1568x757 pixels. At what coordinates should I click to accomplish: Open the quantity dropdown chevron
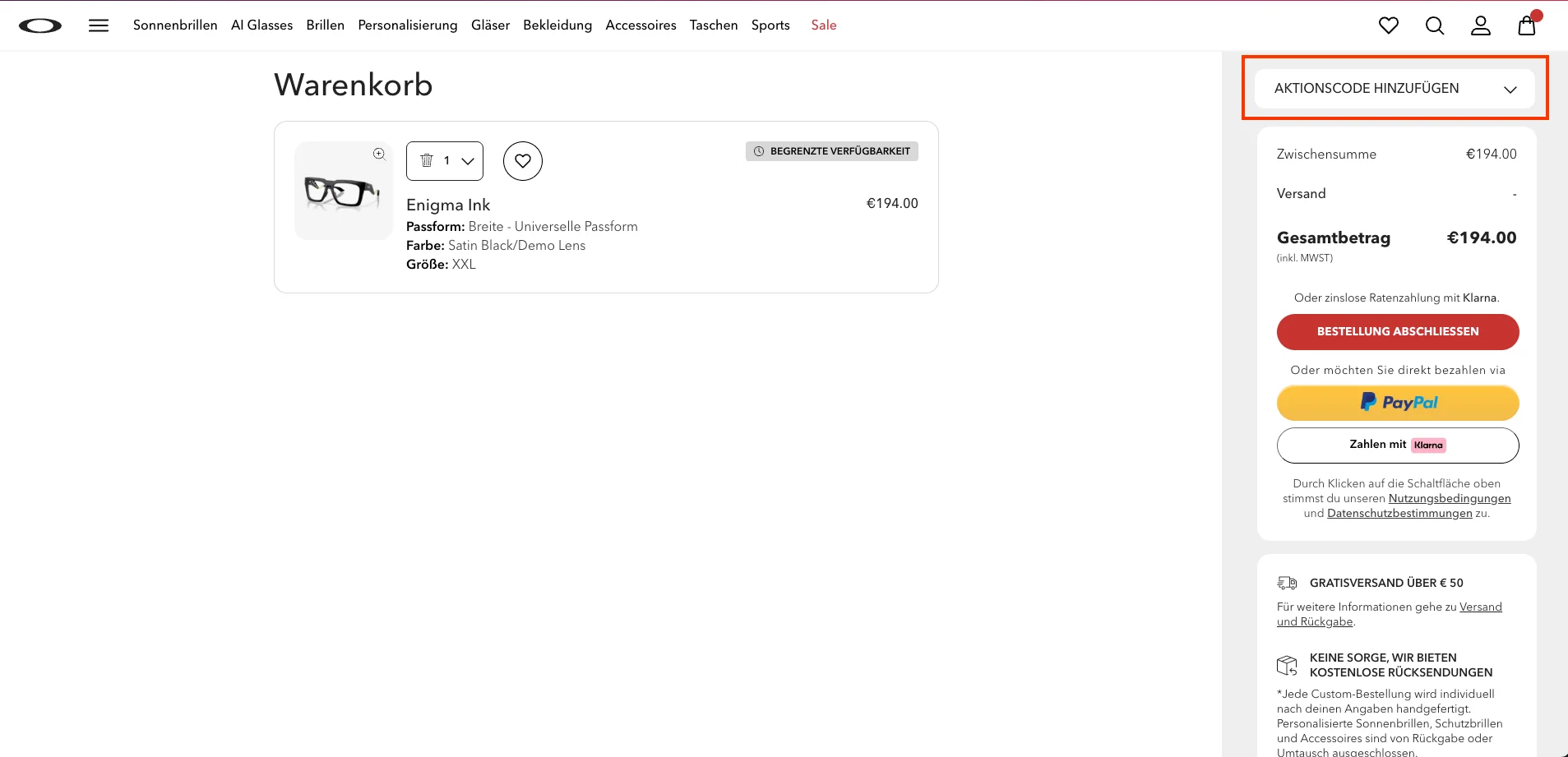[468, 161]
